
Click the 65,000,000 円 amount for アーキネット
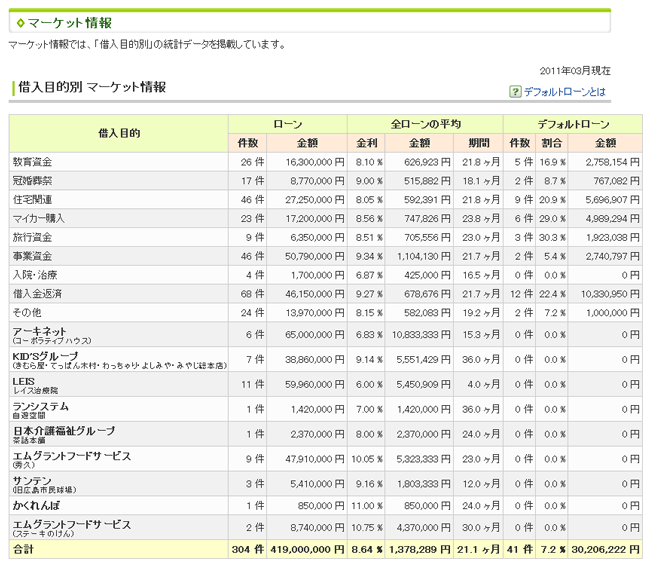point(315,335)
